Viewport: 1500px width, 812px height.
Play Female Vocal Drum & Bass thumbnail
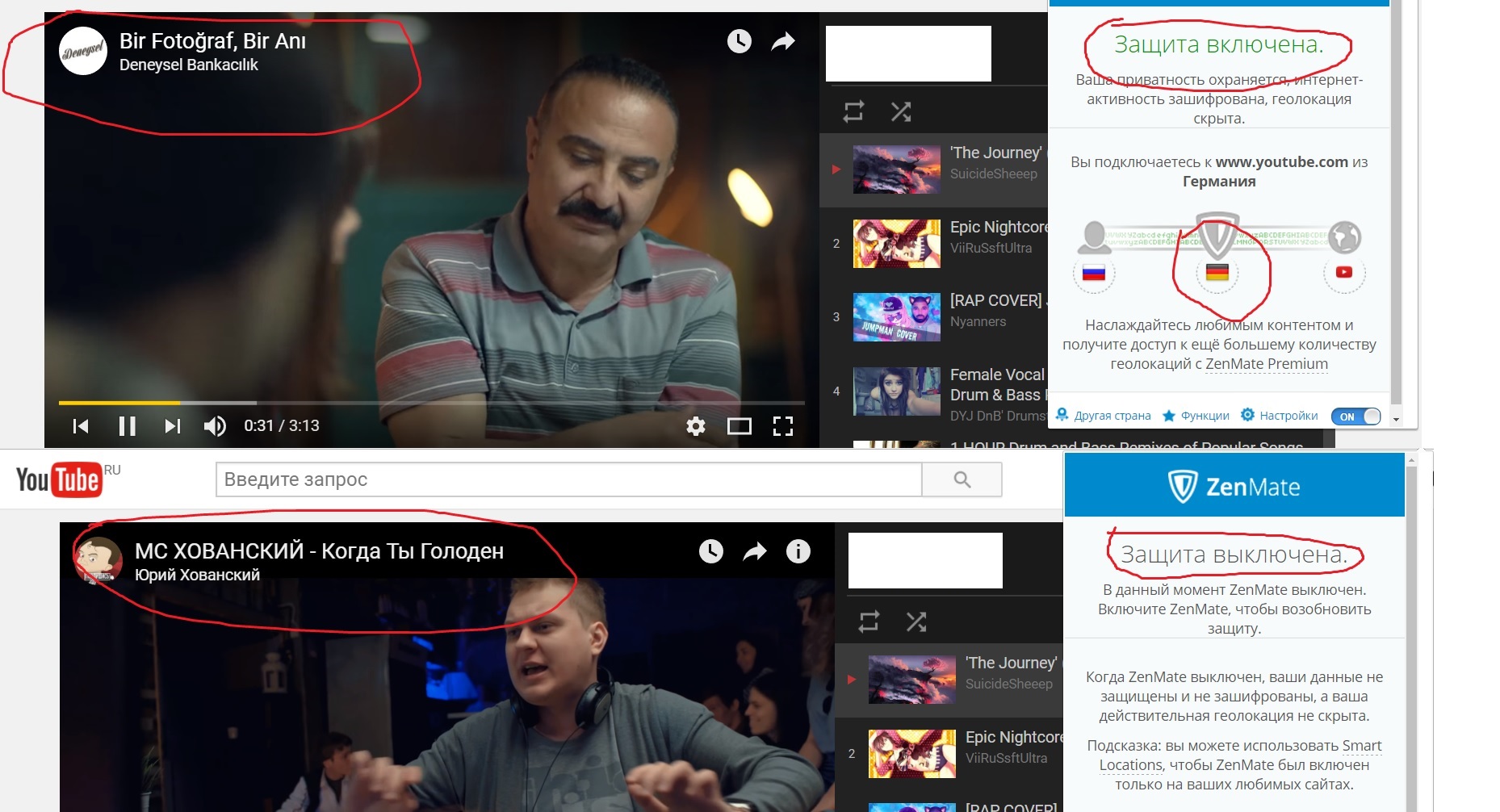pos(897,391)
